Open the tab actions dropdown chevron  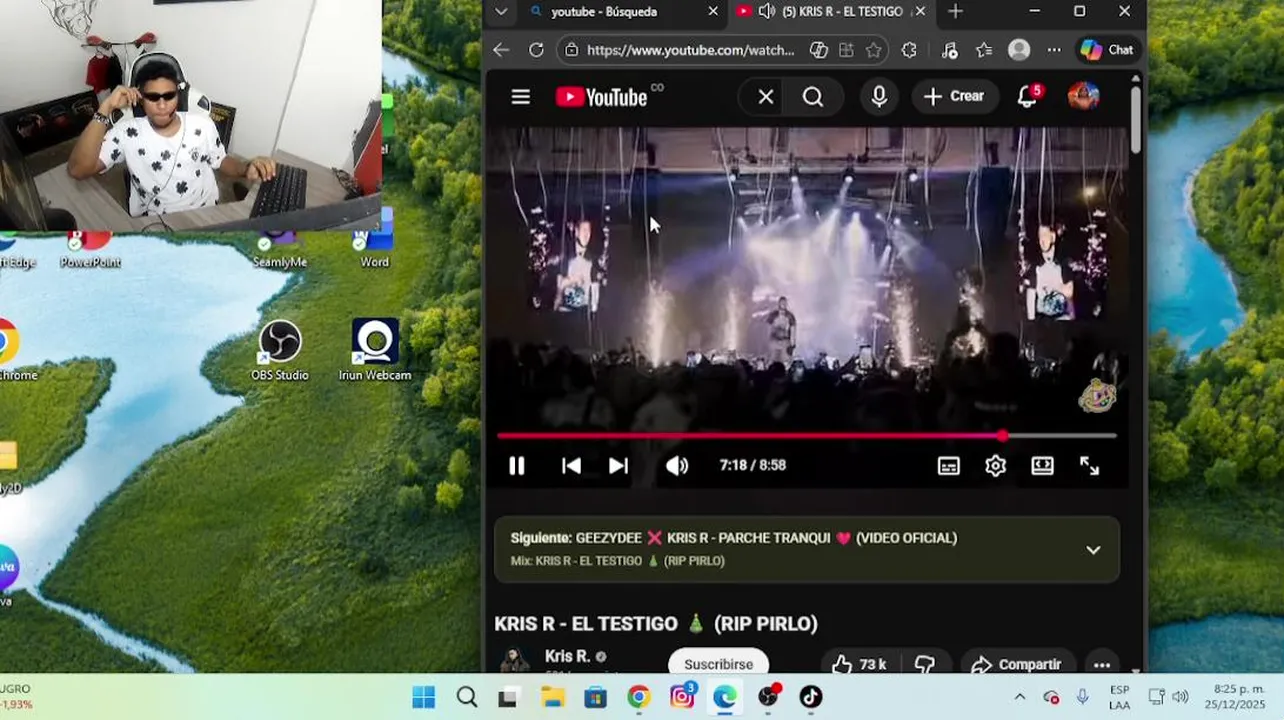click(501, 12)
